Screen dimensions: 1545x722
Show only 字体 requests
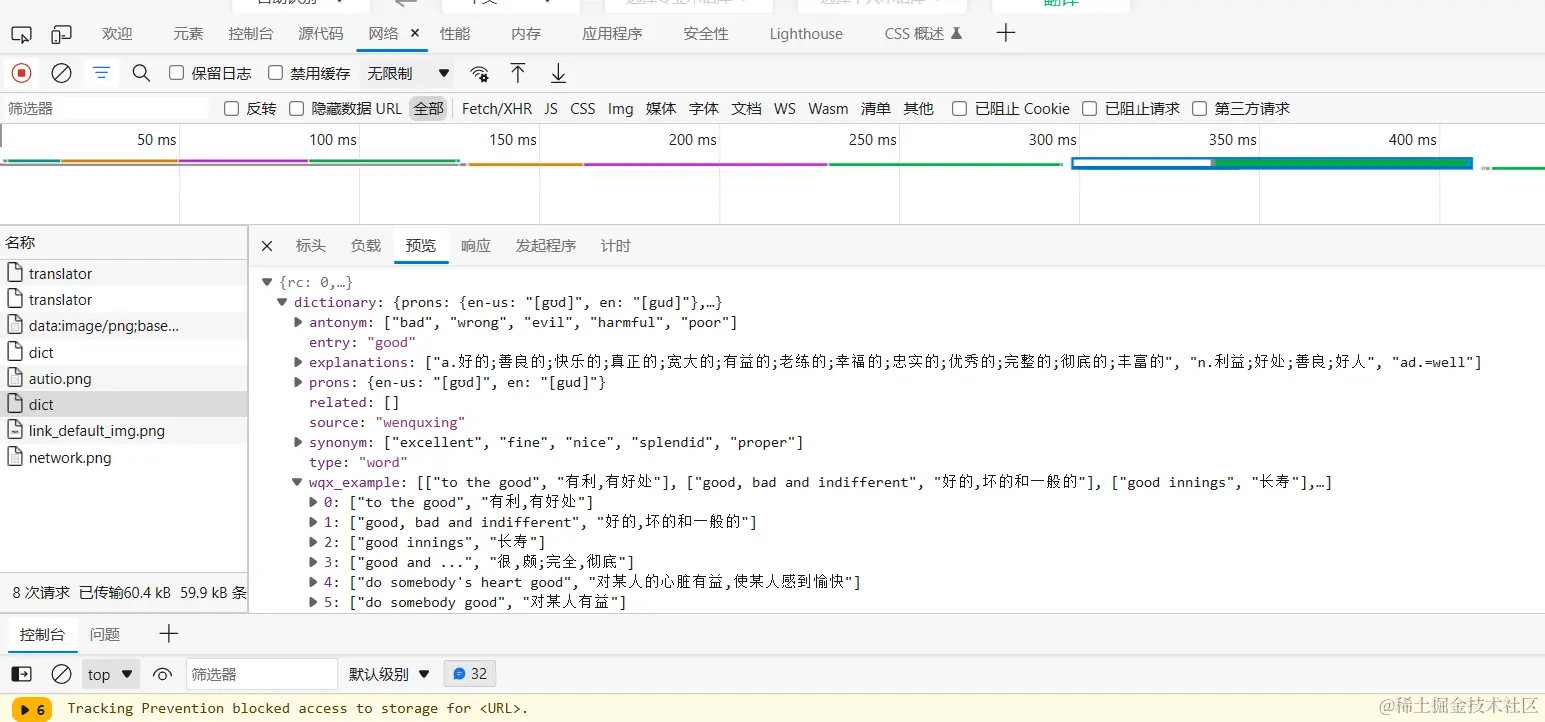[x=704, y=109]
